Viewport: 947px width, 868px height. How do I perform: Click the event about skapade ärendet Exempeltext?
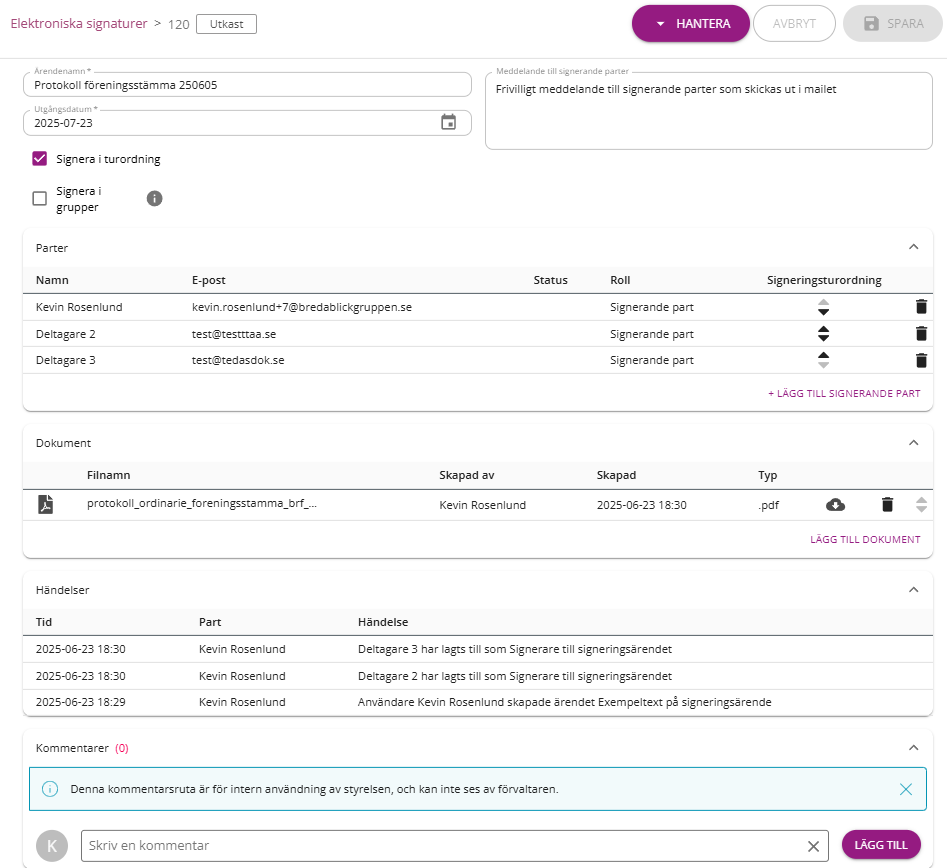point(565,702)
